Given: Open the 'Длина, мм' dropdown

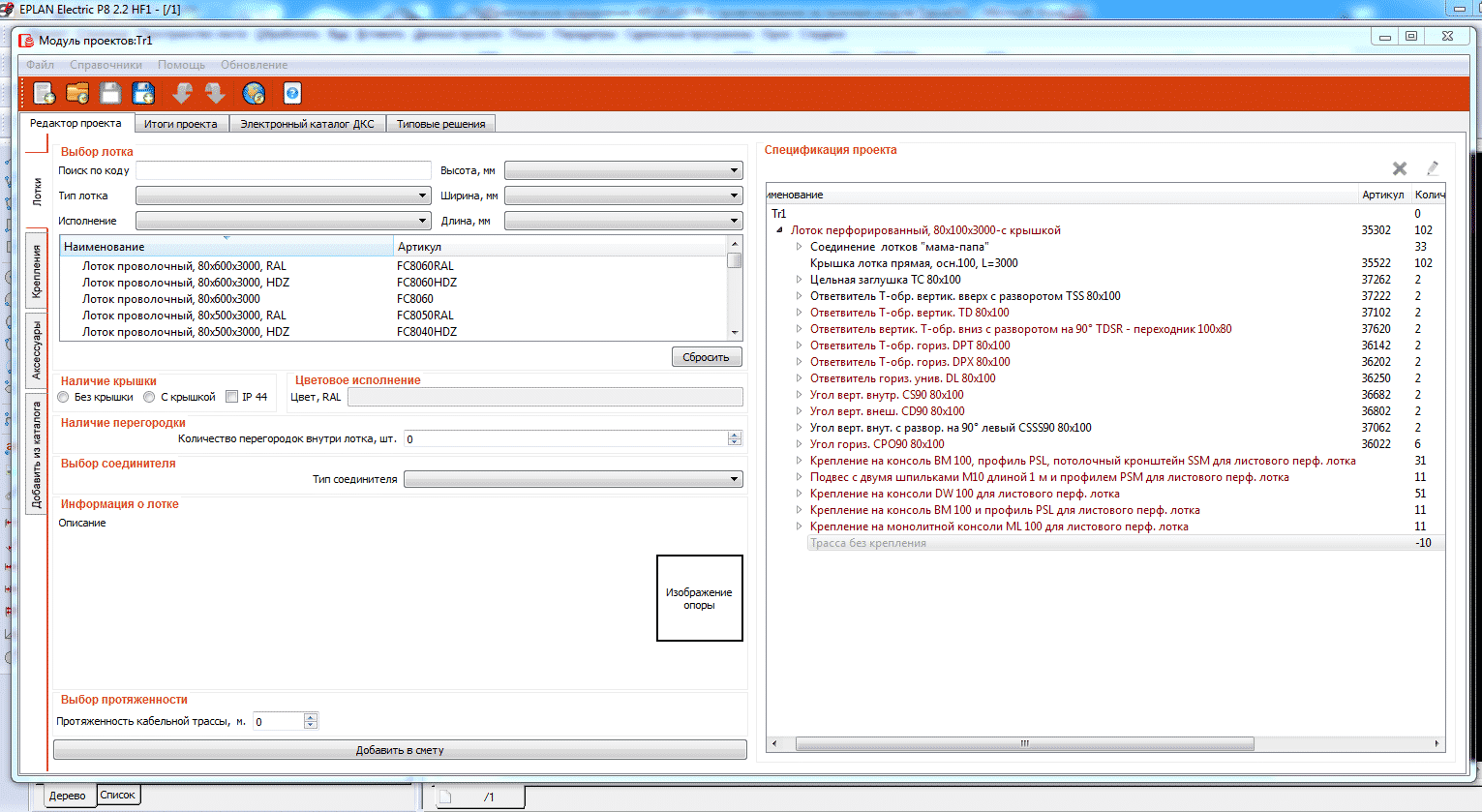Looking at the screenshot, I should coord(623,221).
